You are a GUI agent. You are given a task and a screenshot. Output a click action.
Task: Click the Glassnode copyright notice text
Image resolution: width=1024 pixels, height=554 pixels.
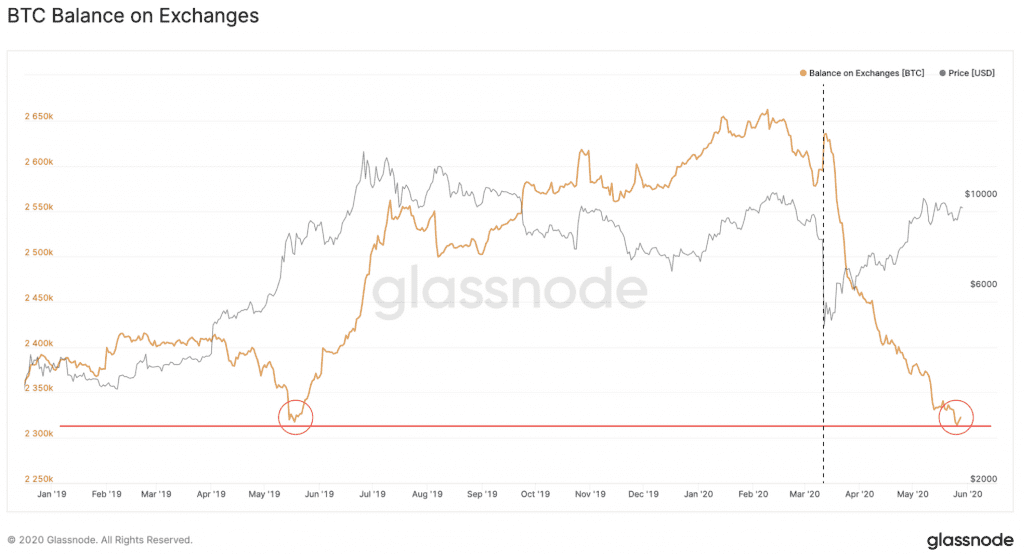[x=100, y=540]
